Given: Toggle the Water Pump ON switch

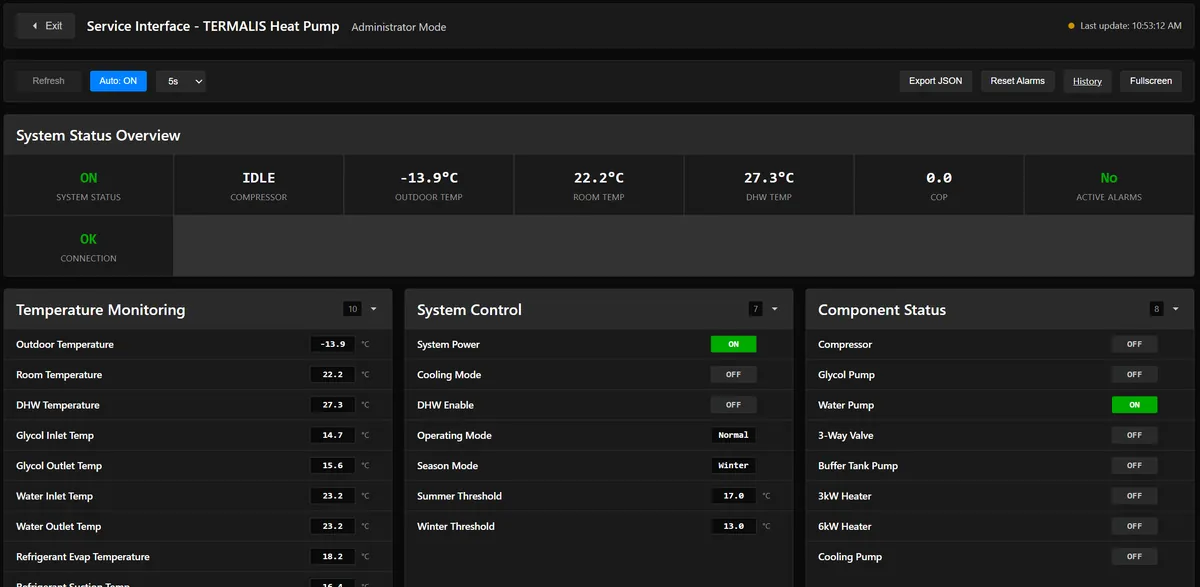Looking at the screenshot, I should tap(1134, 405).
